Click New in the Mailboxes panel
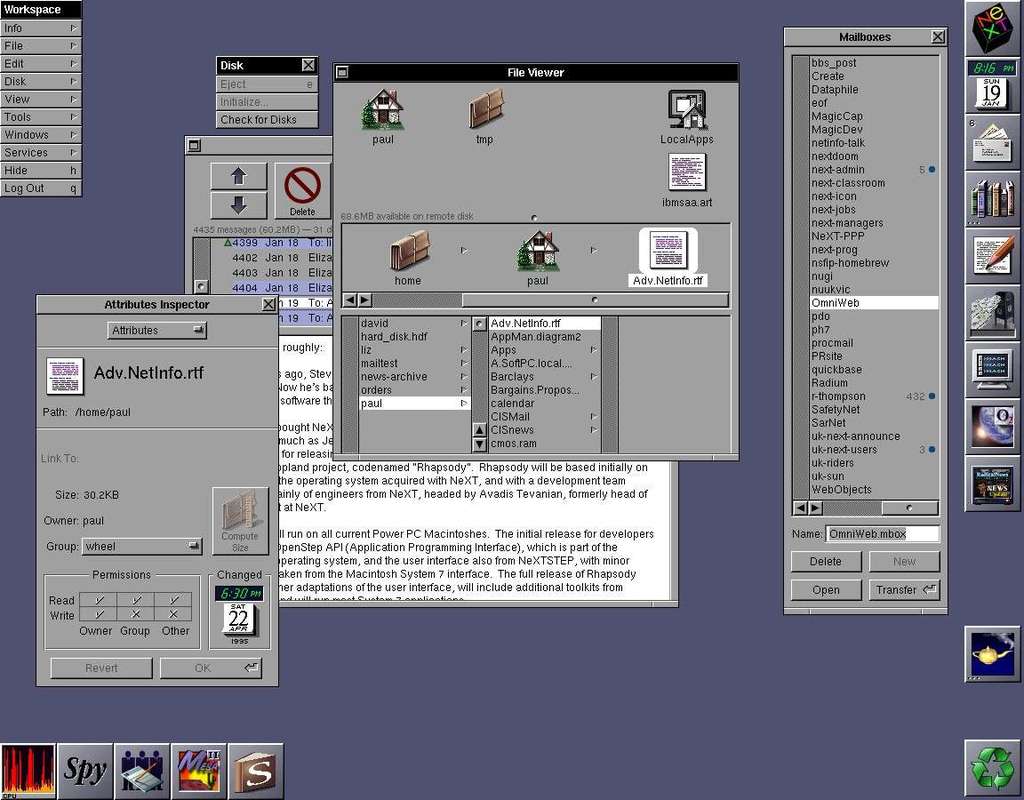This screenshot has height=800, width=1024. tap(904, 561)
